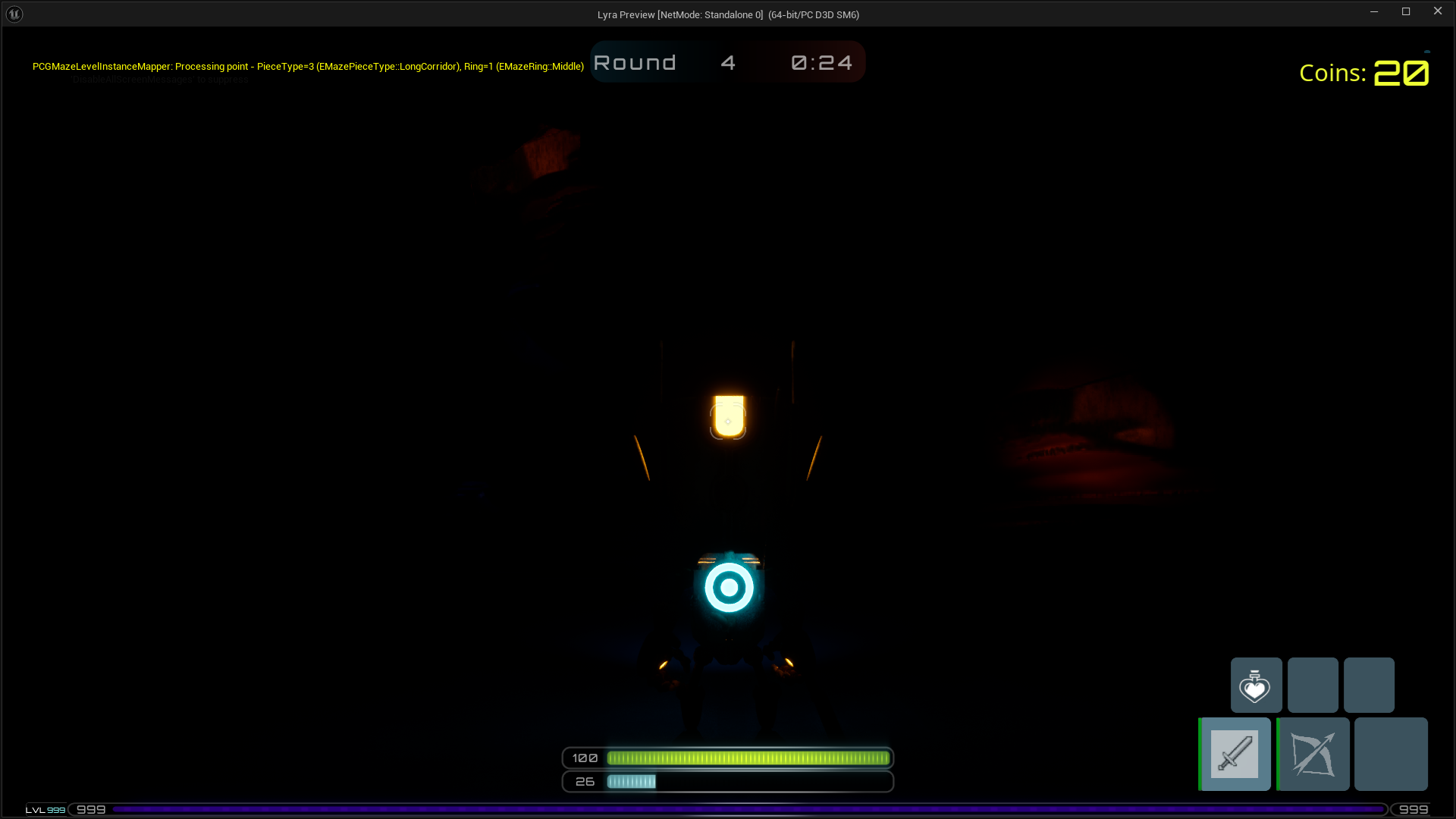Click the glowing cyan target ring
This screenshot has height=819, width=1456.
coord(729,587)
